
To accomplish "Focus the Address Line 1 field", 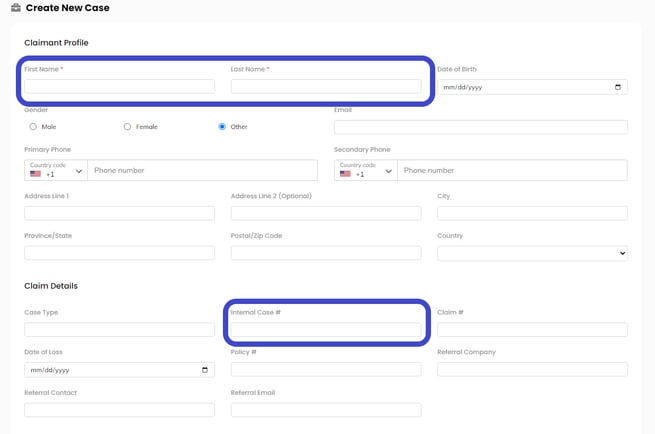I will 119,213.
